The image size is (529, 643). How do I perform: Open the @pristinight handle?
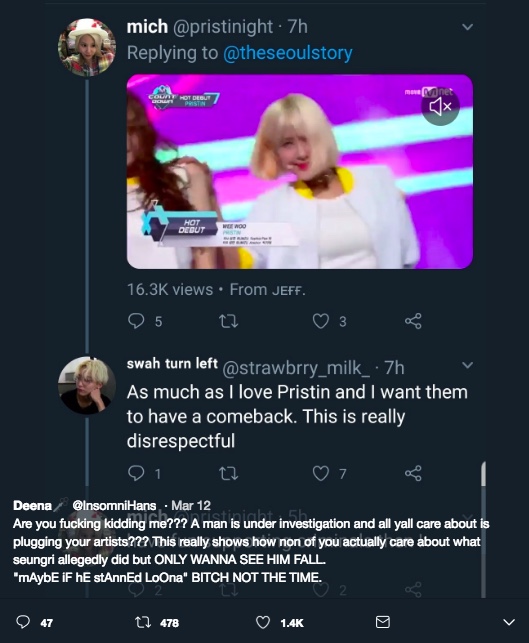pyautogui.click(x=223, y=27)
